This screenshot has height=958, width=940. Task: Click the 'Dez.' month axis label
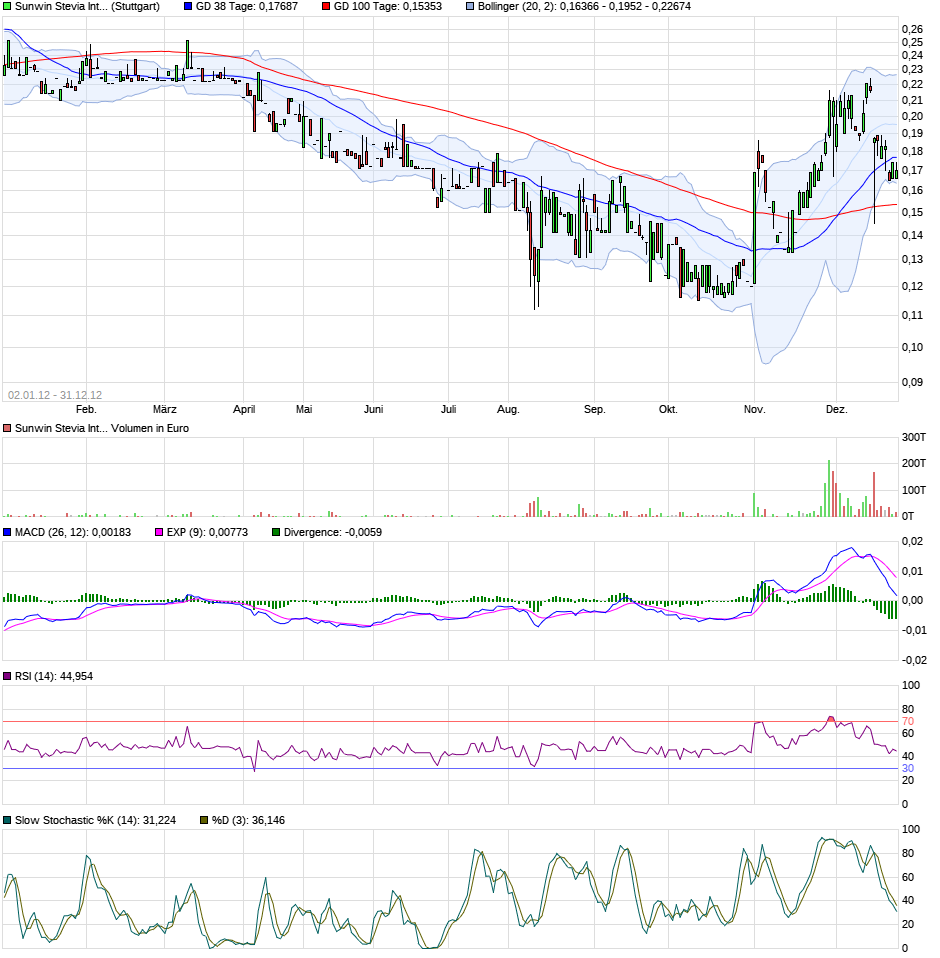pyautogui.click(x=837, y=409)
